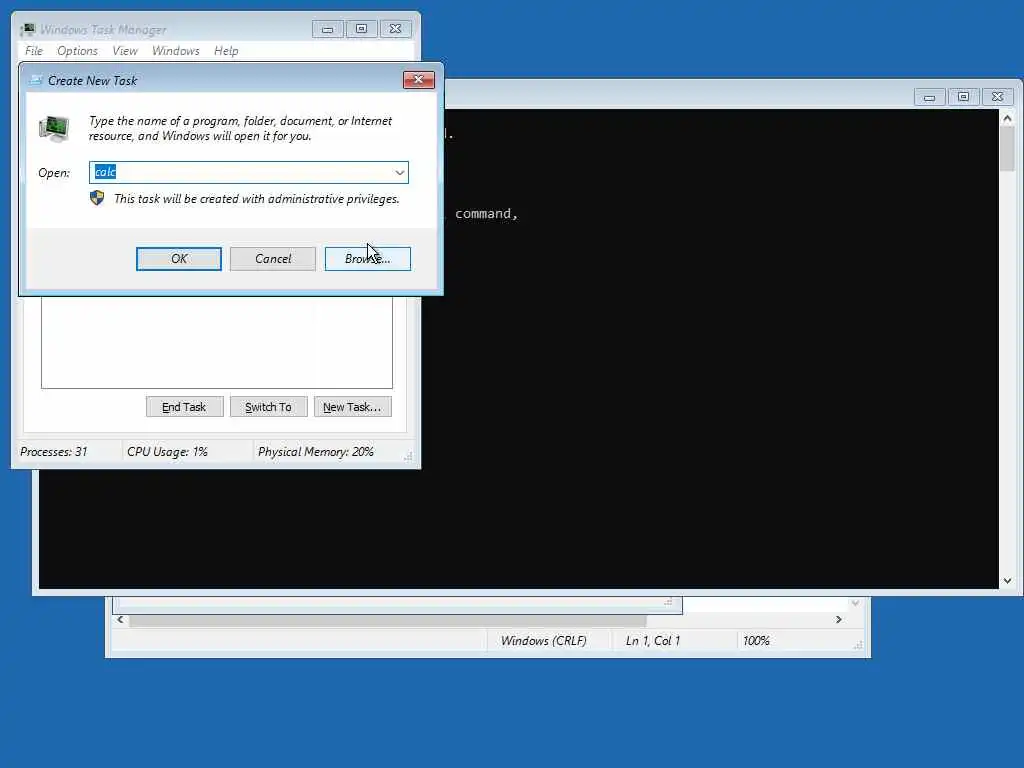Expand the Open field dropdown arrow

pos(400,172)
